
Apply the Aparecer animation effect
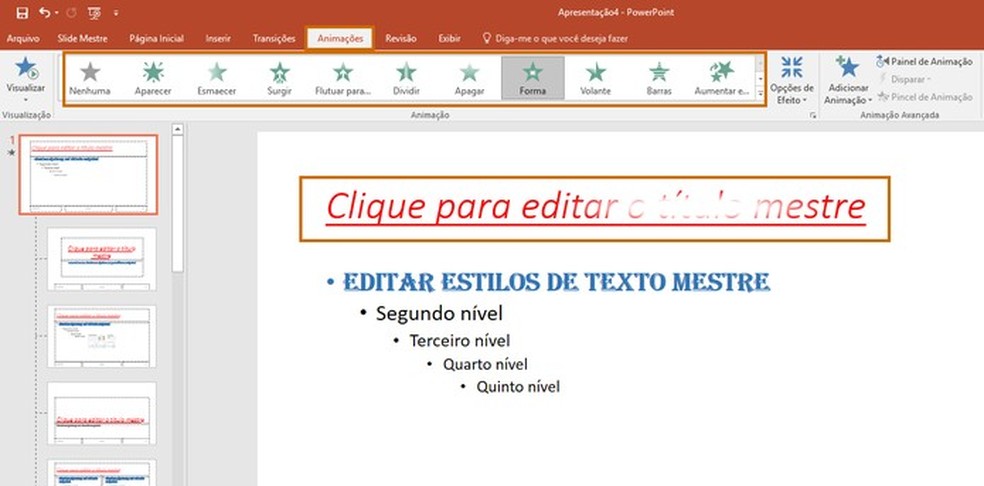point(153,78)
